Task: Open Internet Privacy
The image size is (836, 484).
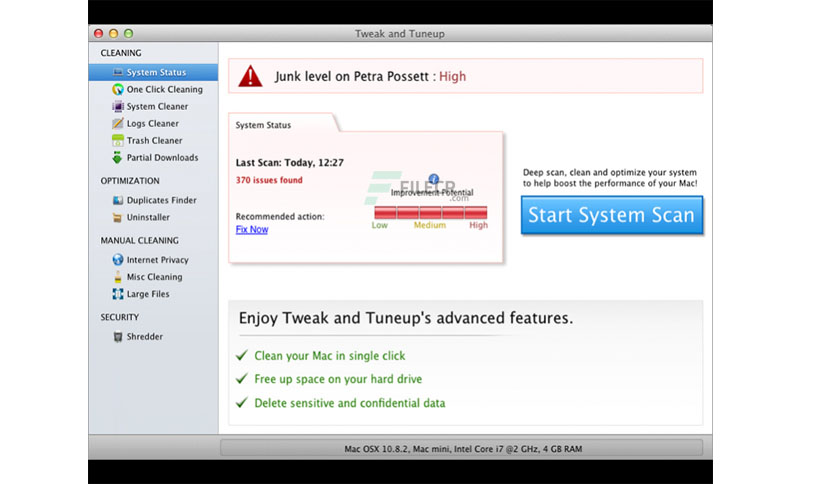Action: click(154, 260)
